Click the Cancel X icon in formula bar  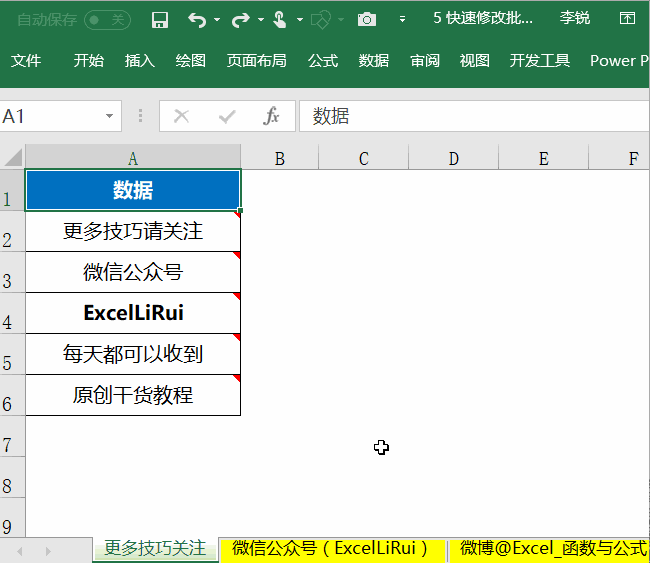[x=182, y=116]
